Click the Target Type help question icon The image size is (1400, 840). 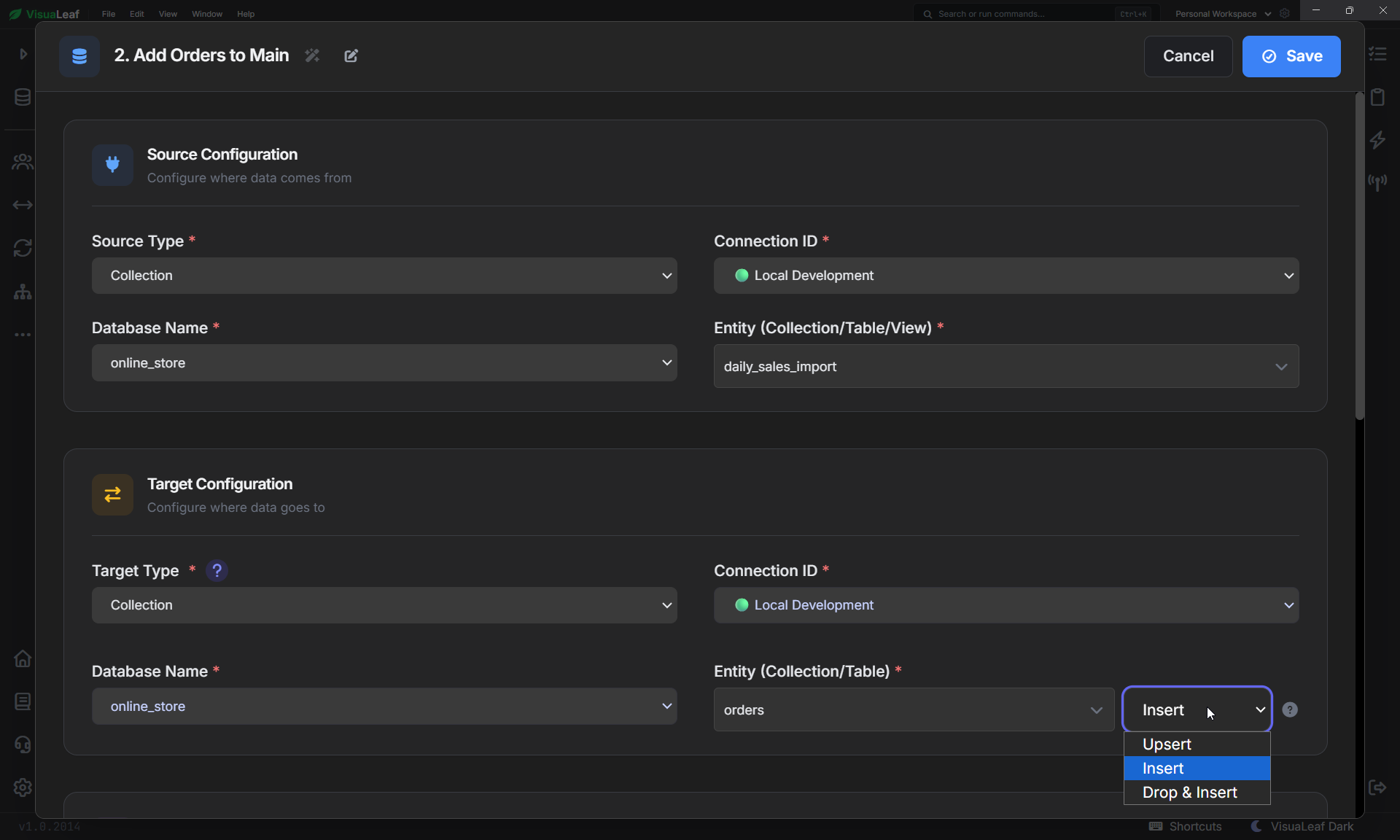coord(217,570)
